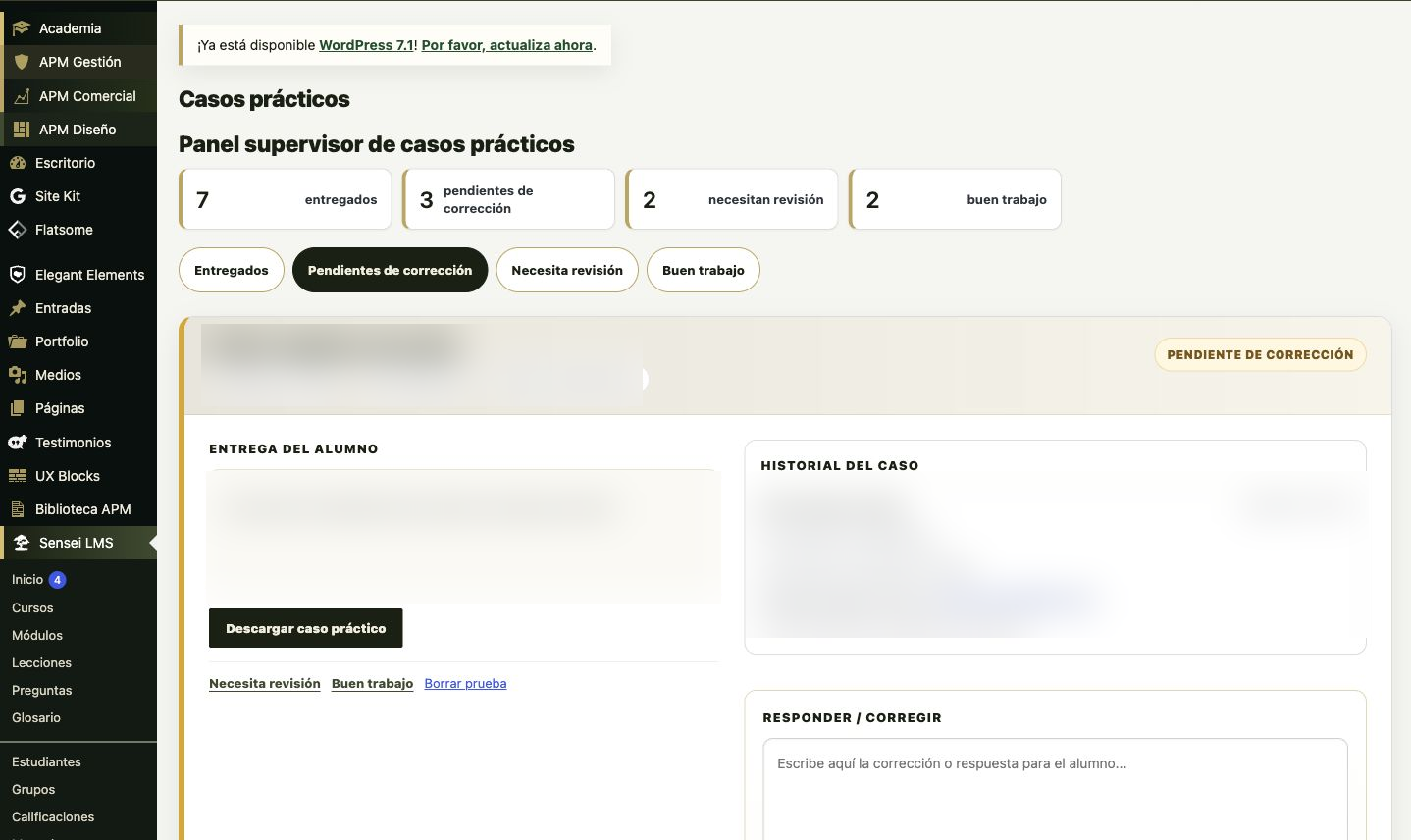Focus the correction response text area
The width and height of the screenshot is (1411, 840).
(1055, 789)
